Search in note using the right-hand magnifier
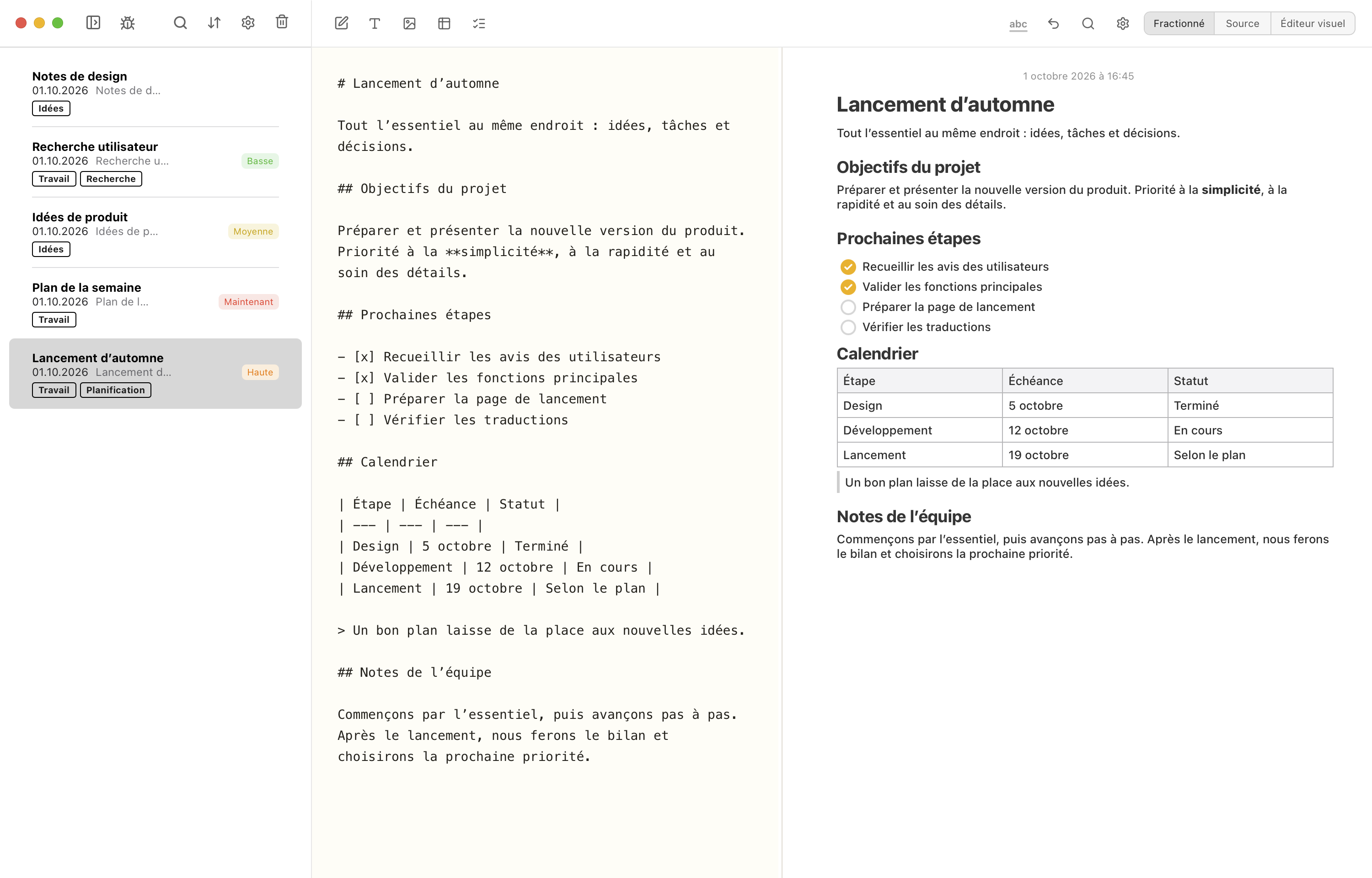This screenshot has height=878, width=1372. pyautogui.click(x=1088, y=23)
